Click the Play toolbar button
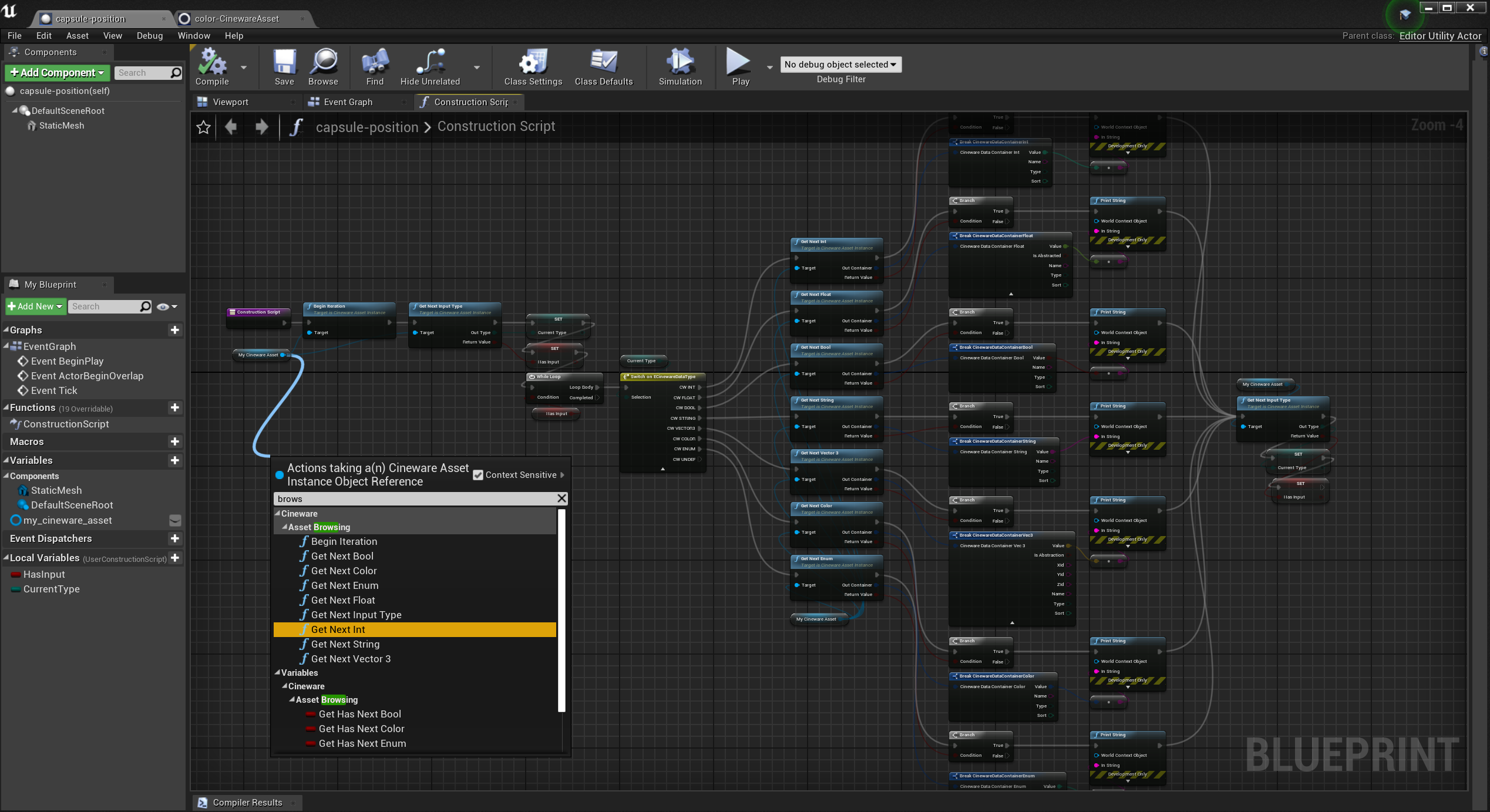Screen dimensions: 1490x812 coord(740,66)
